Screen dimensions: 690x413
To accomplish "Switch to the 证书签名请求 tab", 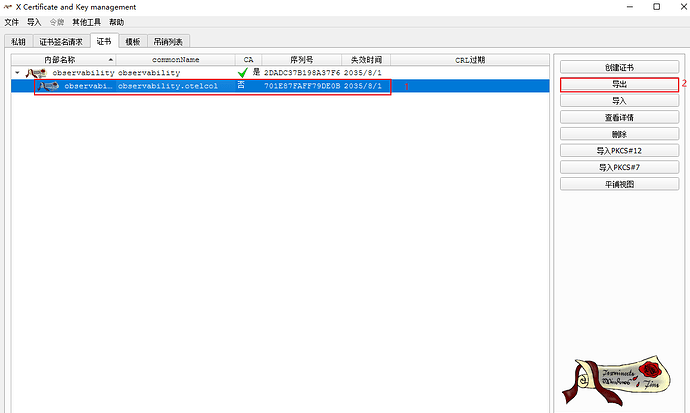I will (61, 41).
